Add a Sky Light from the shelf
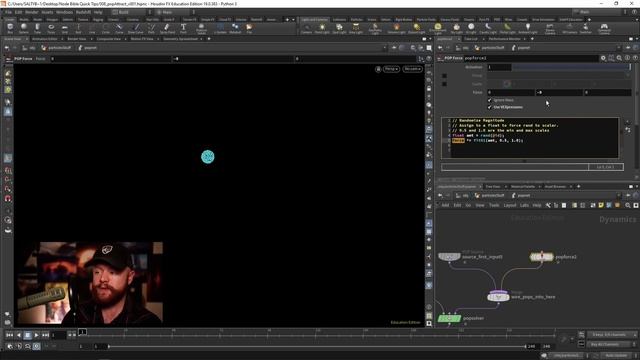 point(456,28)
